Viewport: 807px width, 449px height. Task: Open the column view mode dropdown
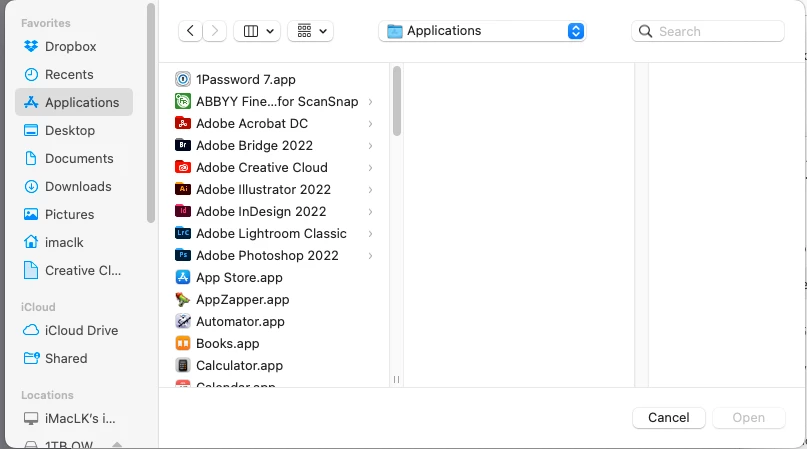click(257, 31)
